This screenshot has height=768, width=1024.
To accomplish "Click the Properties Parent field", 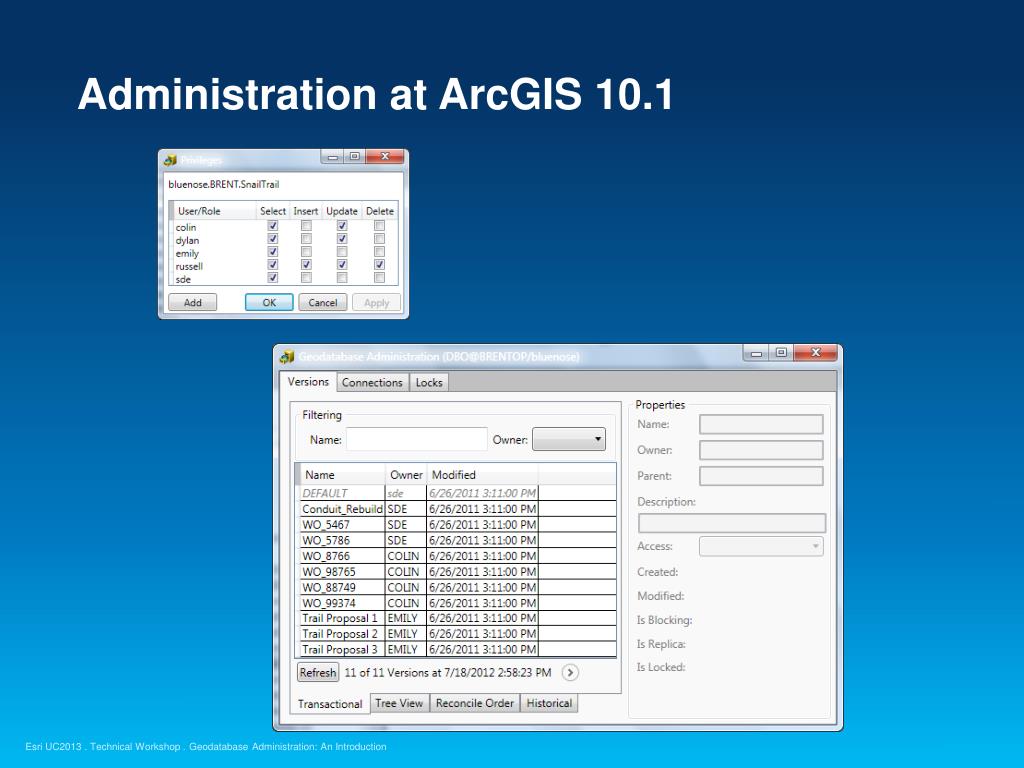I will (761, 476).
